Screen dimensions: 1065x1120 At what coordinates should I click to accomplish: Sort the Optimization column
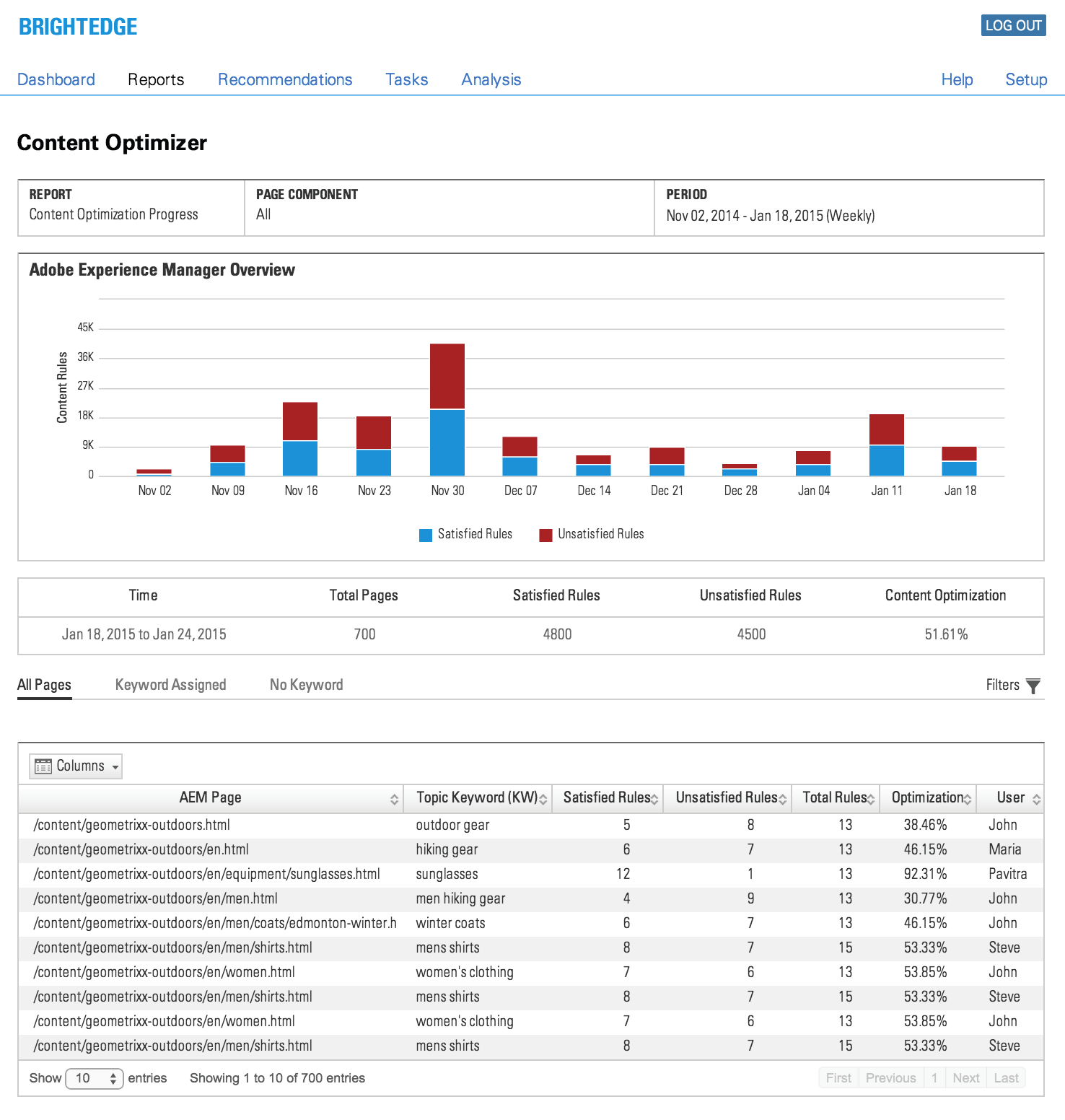point(968,799)
